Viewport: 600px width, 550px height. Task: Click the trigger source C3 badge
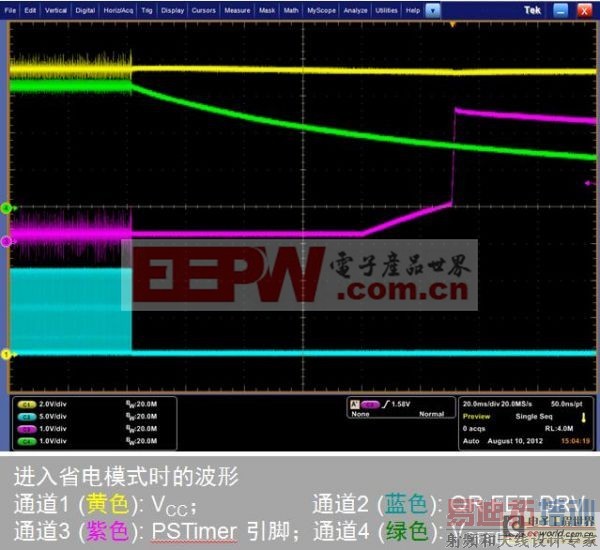[370, 404]
